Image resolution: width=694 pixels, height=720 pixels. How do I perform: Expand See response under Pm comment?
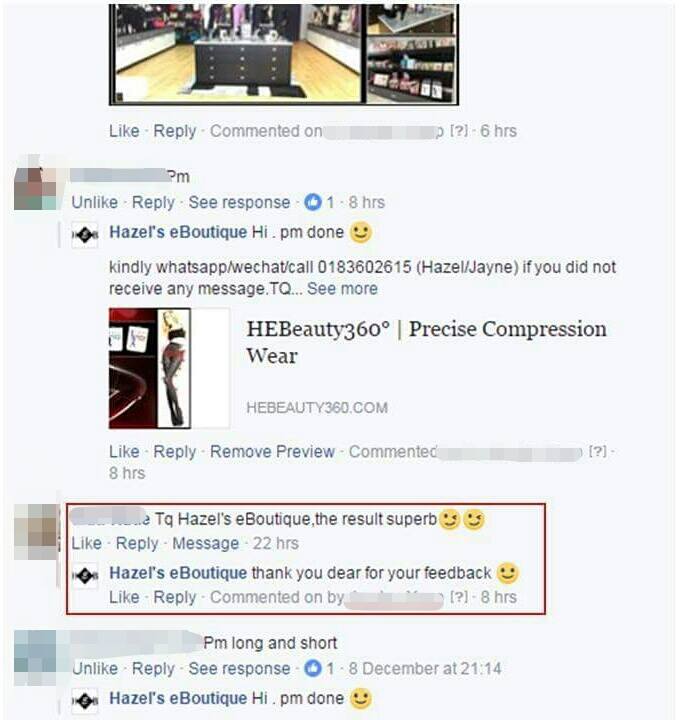239,202
